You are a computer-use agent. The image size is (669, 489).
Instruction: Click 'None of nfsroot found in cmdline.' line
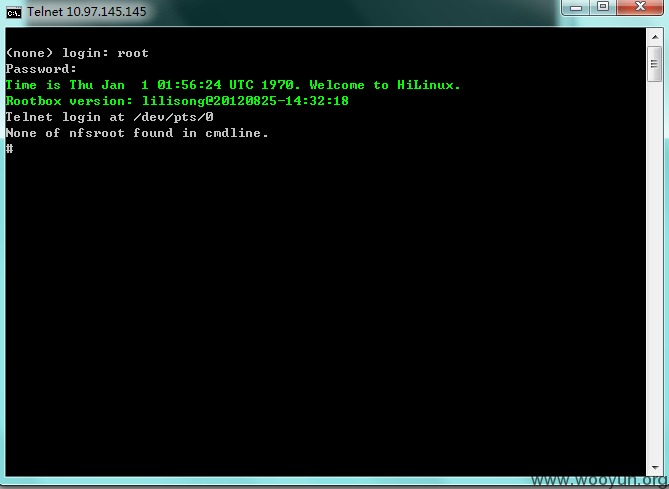tap(137, 133)
